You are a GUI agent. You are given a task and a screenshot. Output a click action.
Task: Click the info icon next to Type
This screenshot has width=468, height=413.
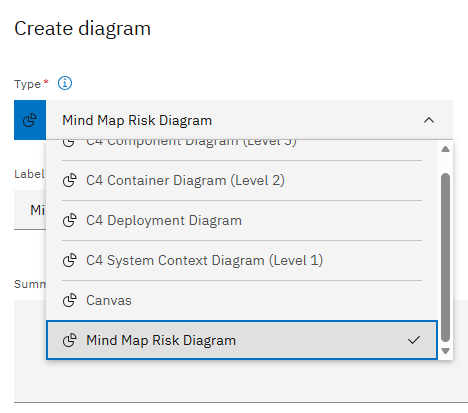click(65, 83)
